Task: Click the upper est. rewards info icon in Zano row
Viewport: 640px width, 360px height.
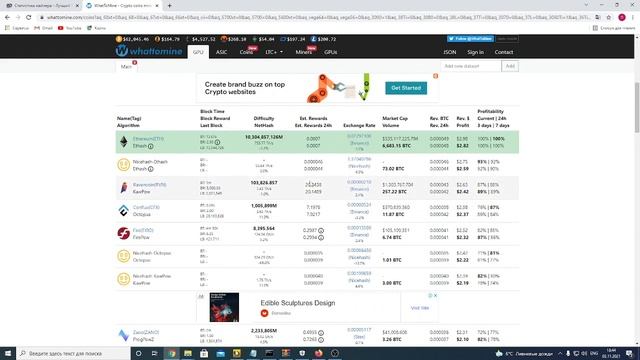Action: 321,333
